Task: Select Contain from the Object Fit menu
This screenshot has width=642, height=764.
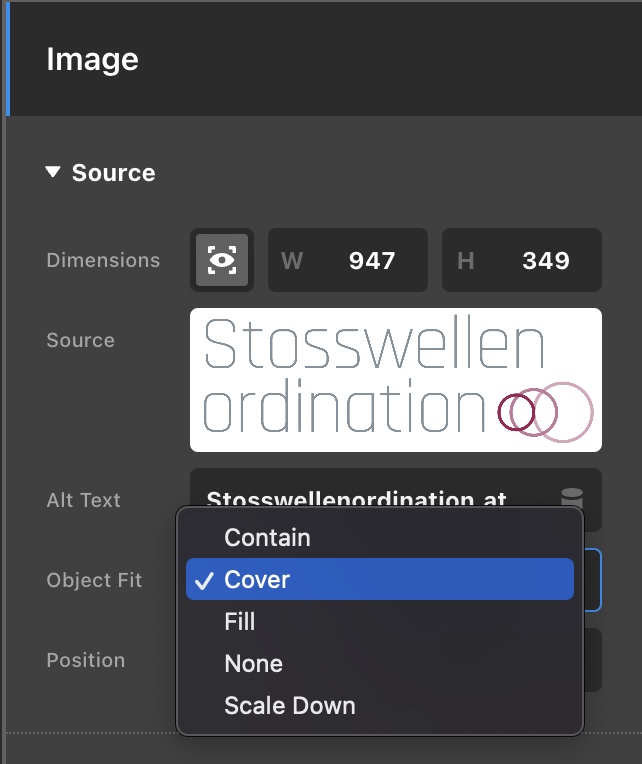Action: [x=267, y=538]
